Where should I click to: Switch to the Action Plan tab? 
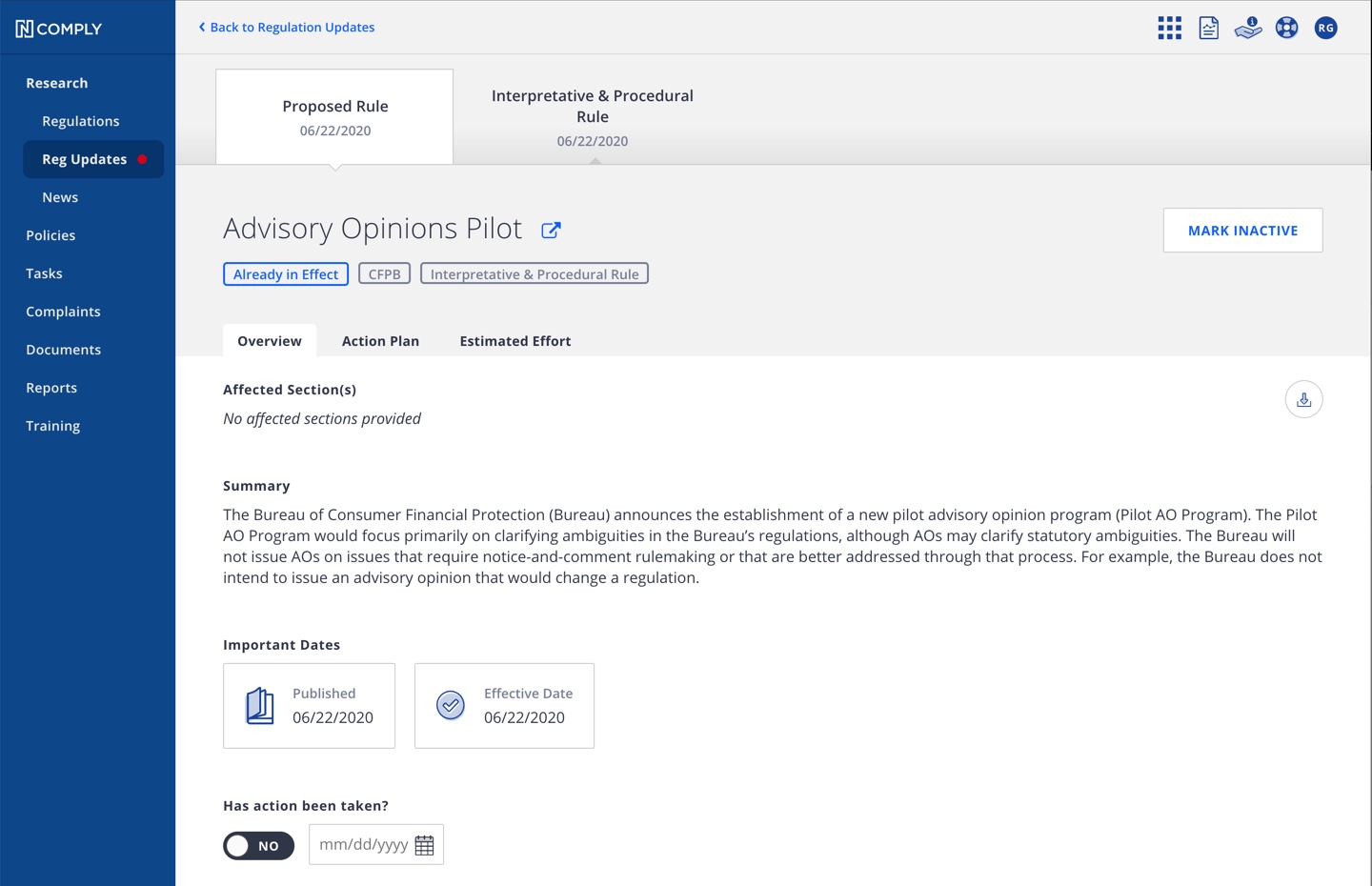[380, 340]
